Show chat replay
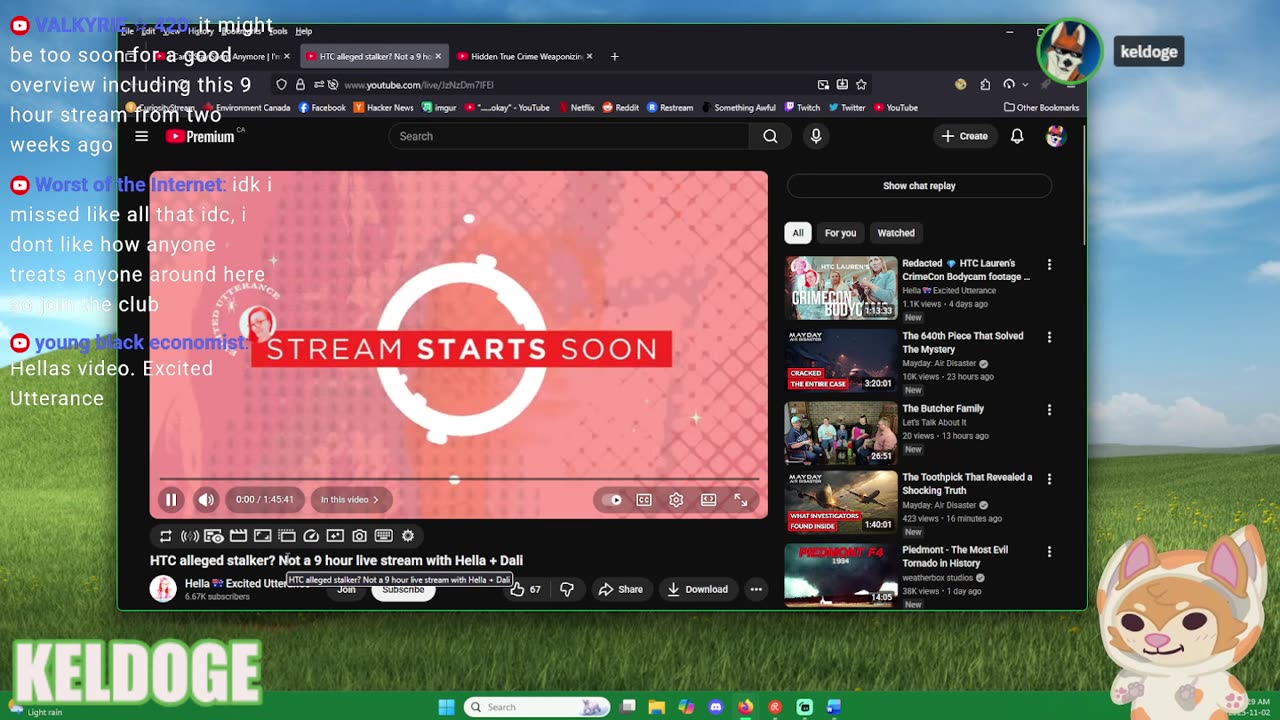 point(919,186)
